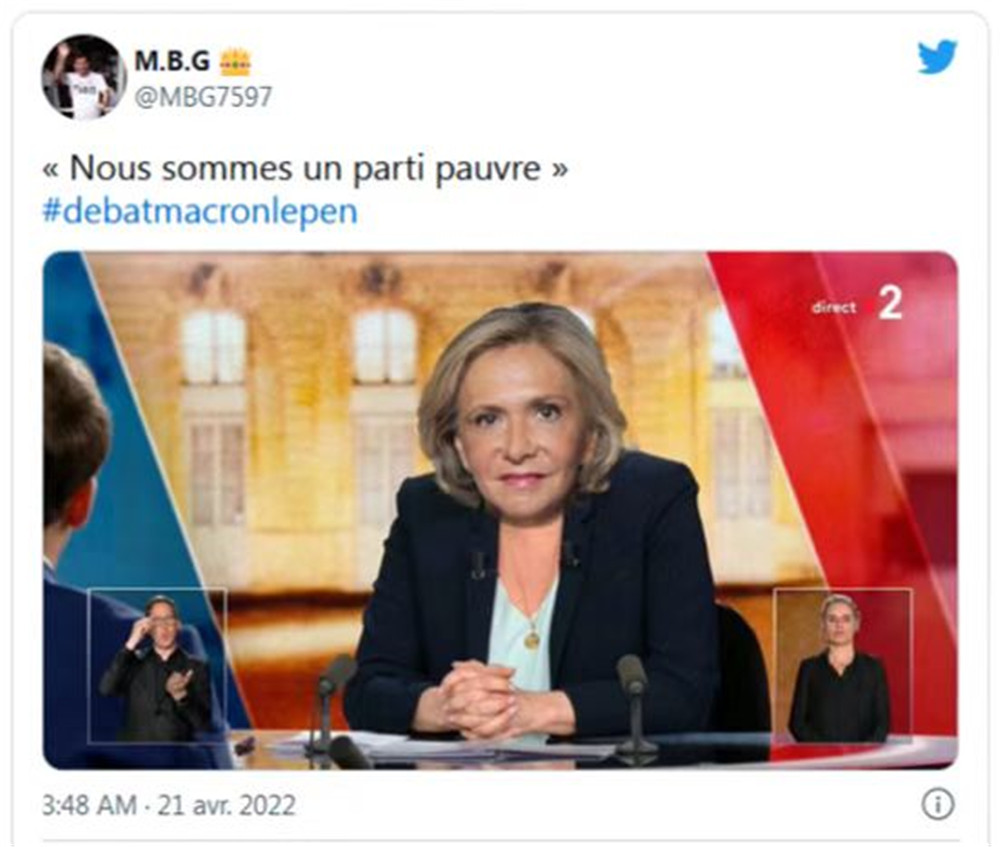Open the M.B.G display name
The width and height of the screenshot is (1000, 847).
172,61
